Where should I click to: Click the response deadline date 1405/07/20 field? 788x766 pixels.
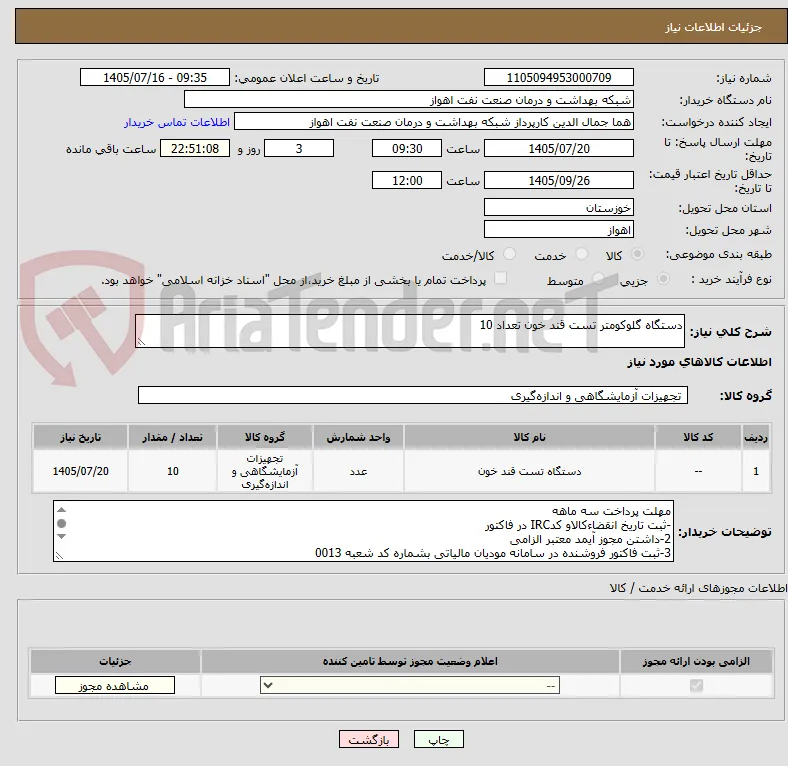pos(558,148)
